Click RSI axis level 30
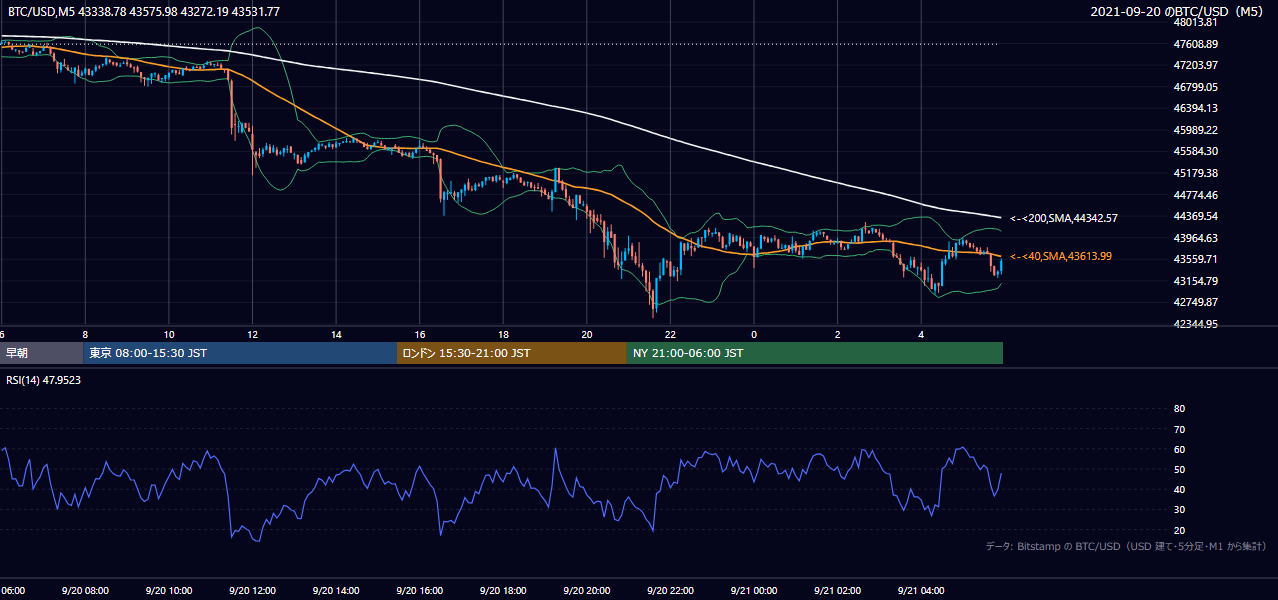 click(x=1179, y=510)
